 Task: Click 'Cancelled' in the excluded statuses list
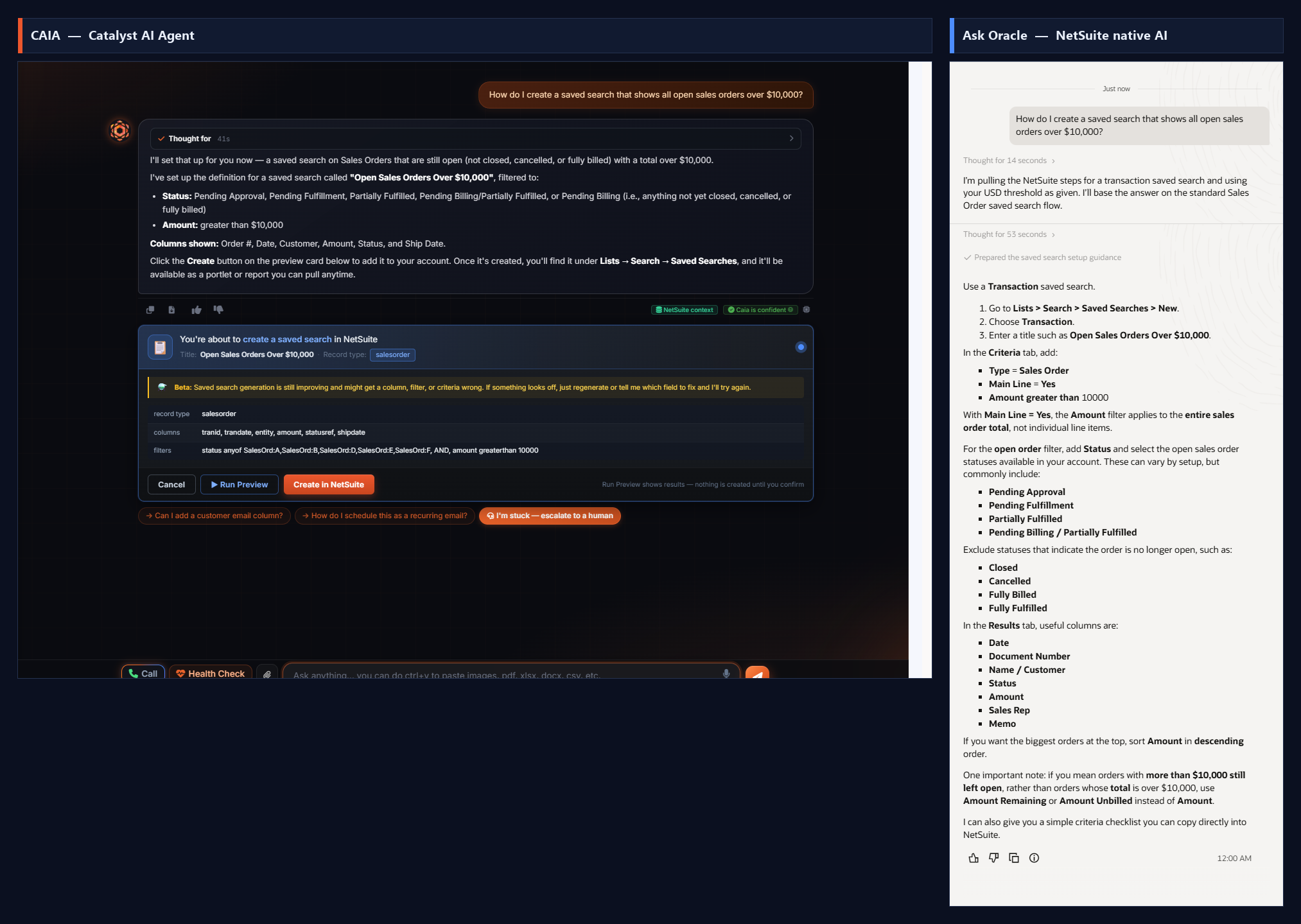[x=1009, y=581]
